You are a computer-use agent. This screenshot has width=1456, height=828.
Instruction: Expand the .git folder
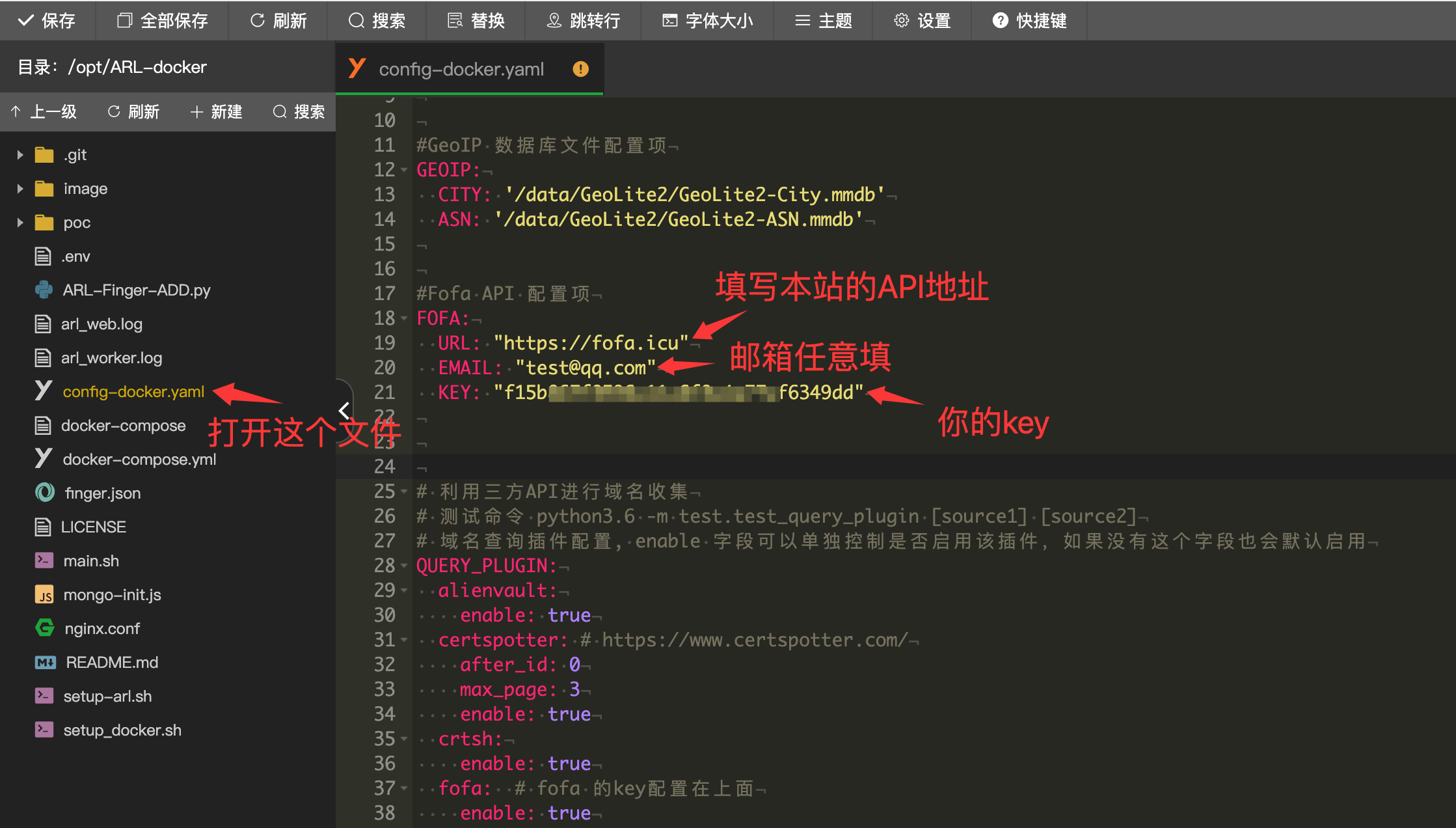20,155
